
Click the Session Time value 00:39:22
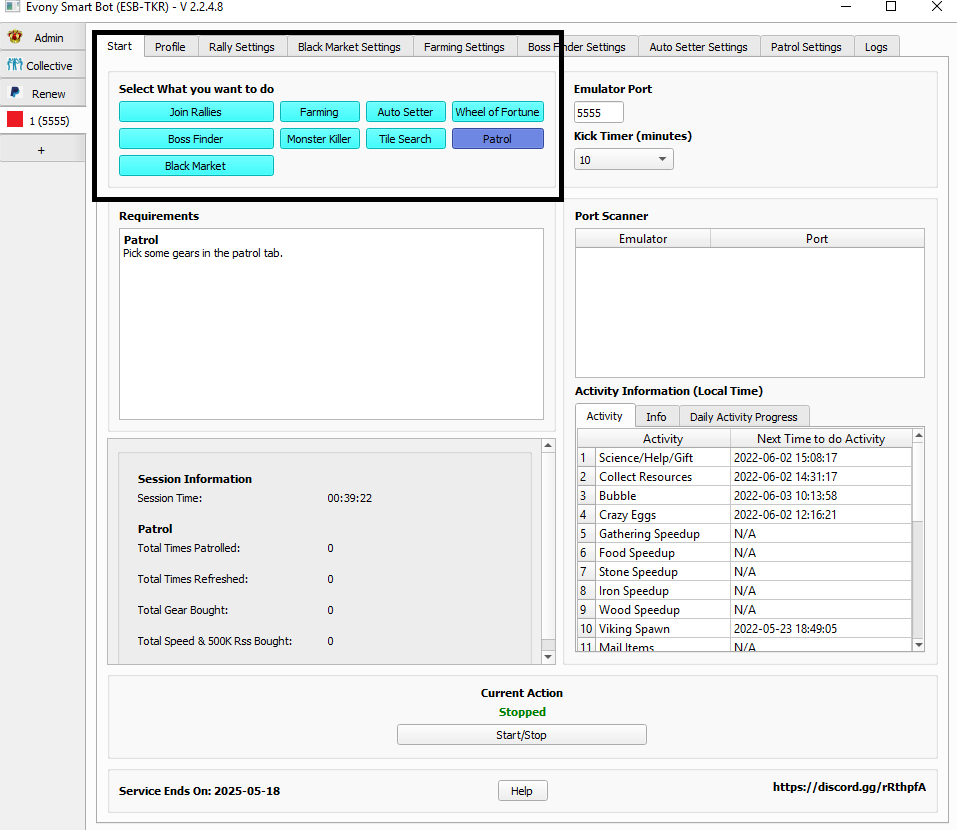pyautogui.click(x=349, y=498)
